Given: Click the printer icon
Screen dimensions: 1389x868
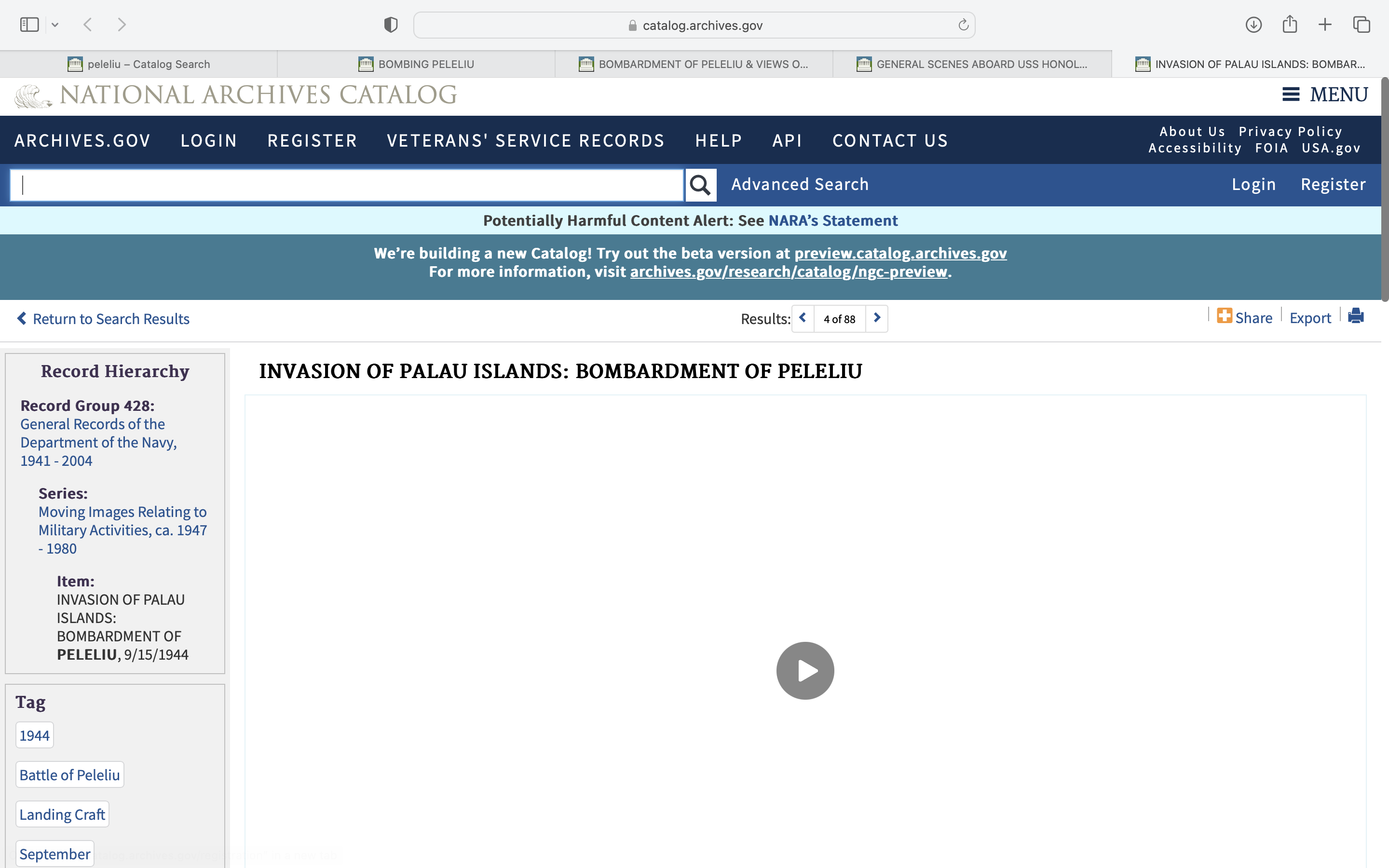Looking at the screenshot, I should tap(1356, 316).
